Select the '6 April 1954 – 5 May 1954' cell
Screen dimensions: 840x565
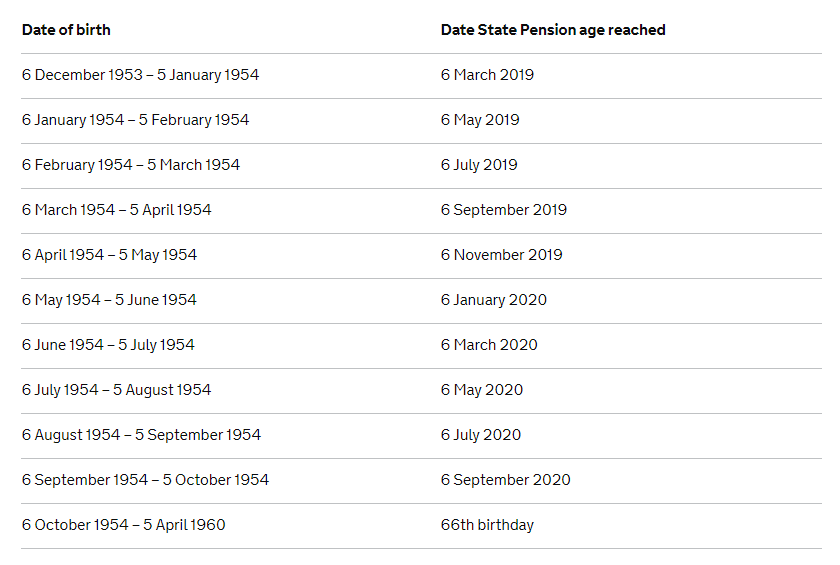[109, 255]
